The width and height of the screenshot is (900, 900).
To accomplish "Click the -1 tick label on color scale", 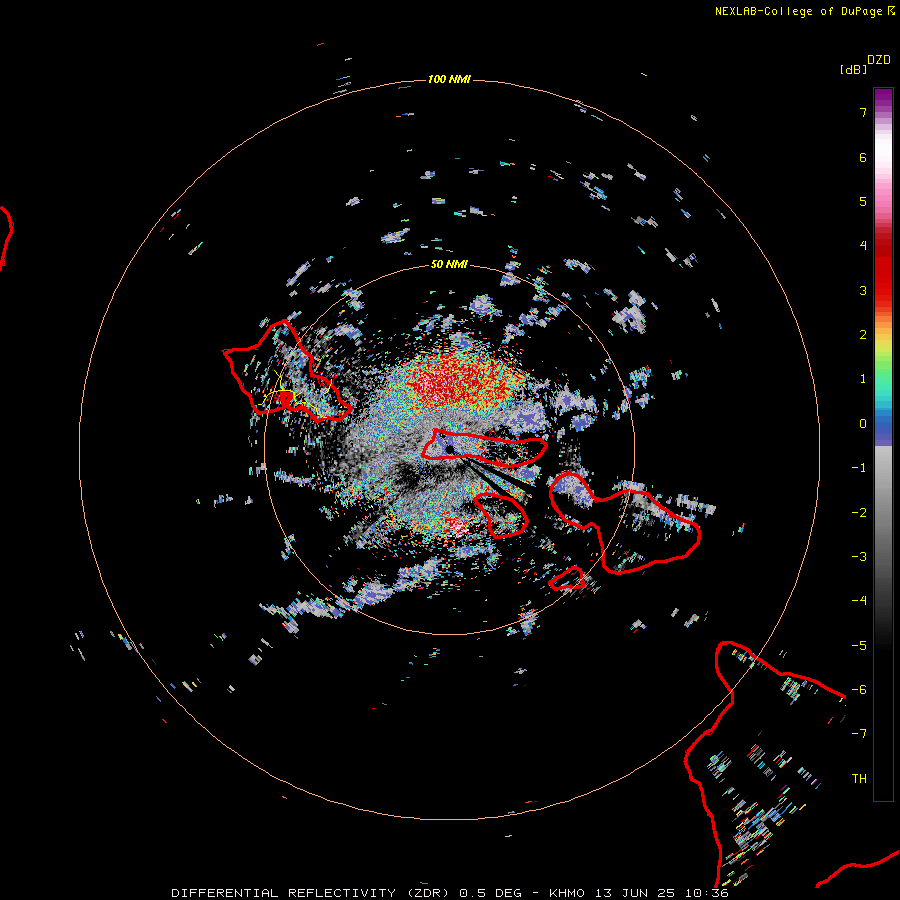I will (x=859, y=468).
